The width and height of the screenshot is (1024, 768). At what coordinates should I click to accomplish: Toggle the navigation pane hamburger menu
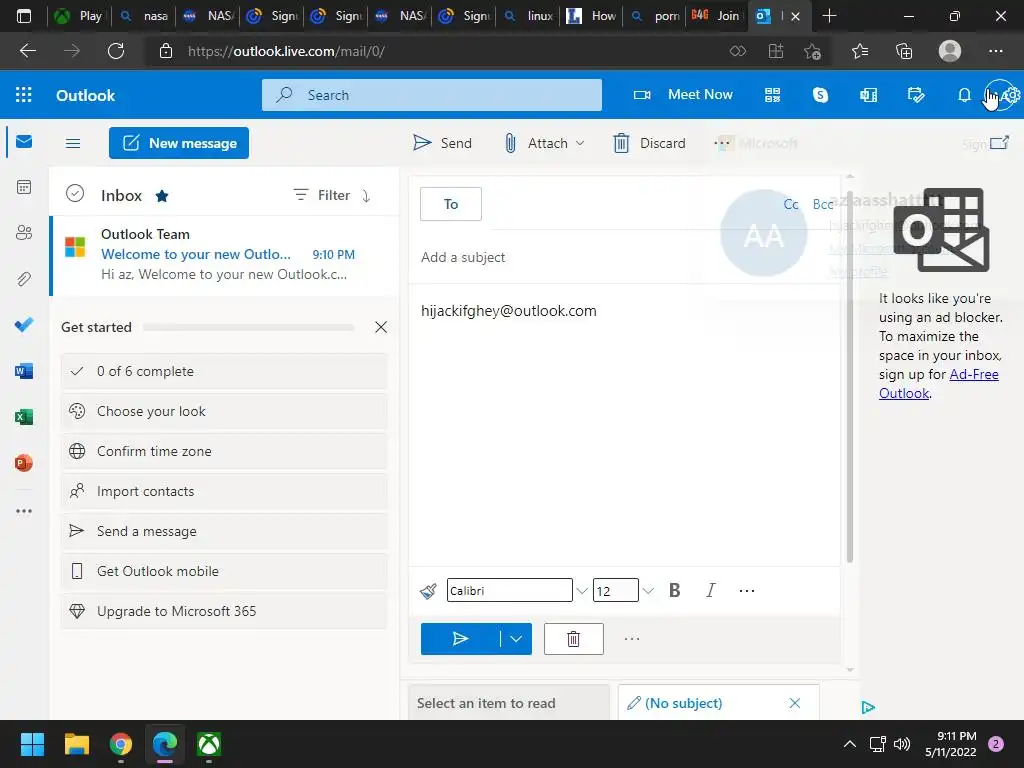[73, 143]
